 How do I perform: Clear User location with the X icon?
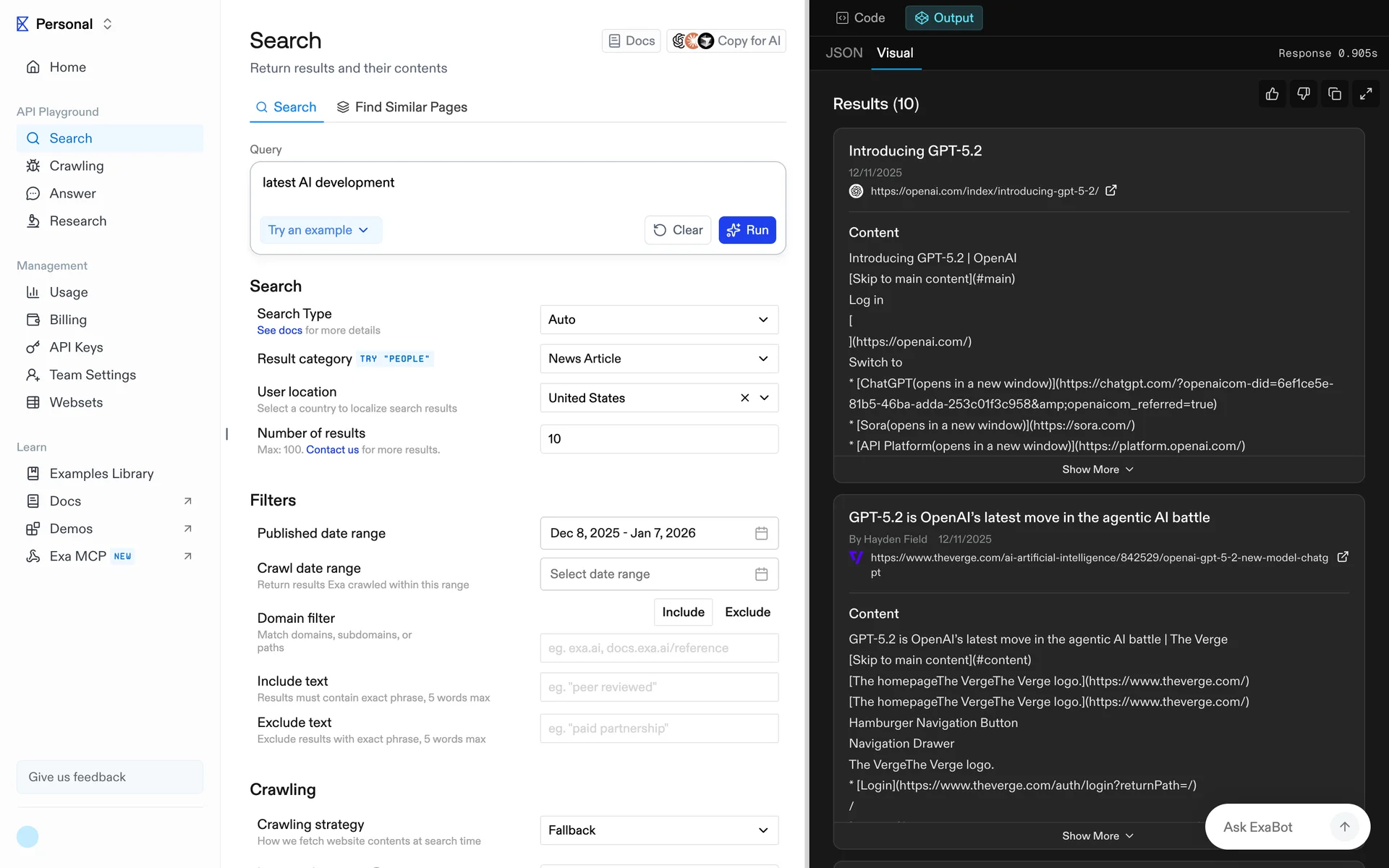click(x=744, y=398)
